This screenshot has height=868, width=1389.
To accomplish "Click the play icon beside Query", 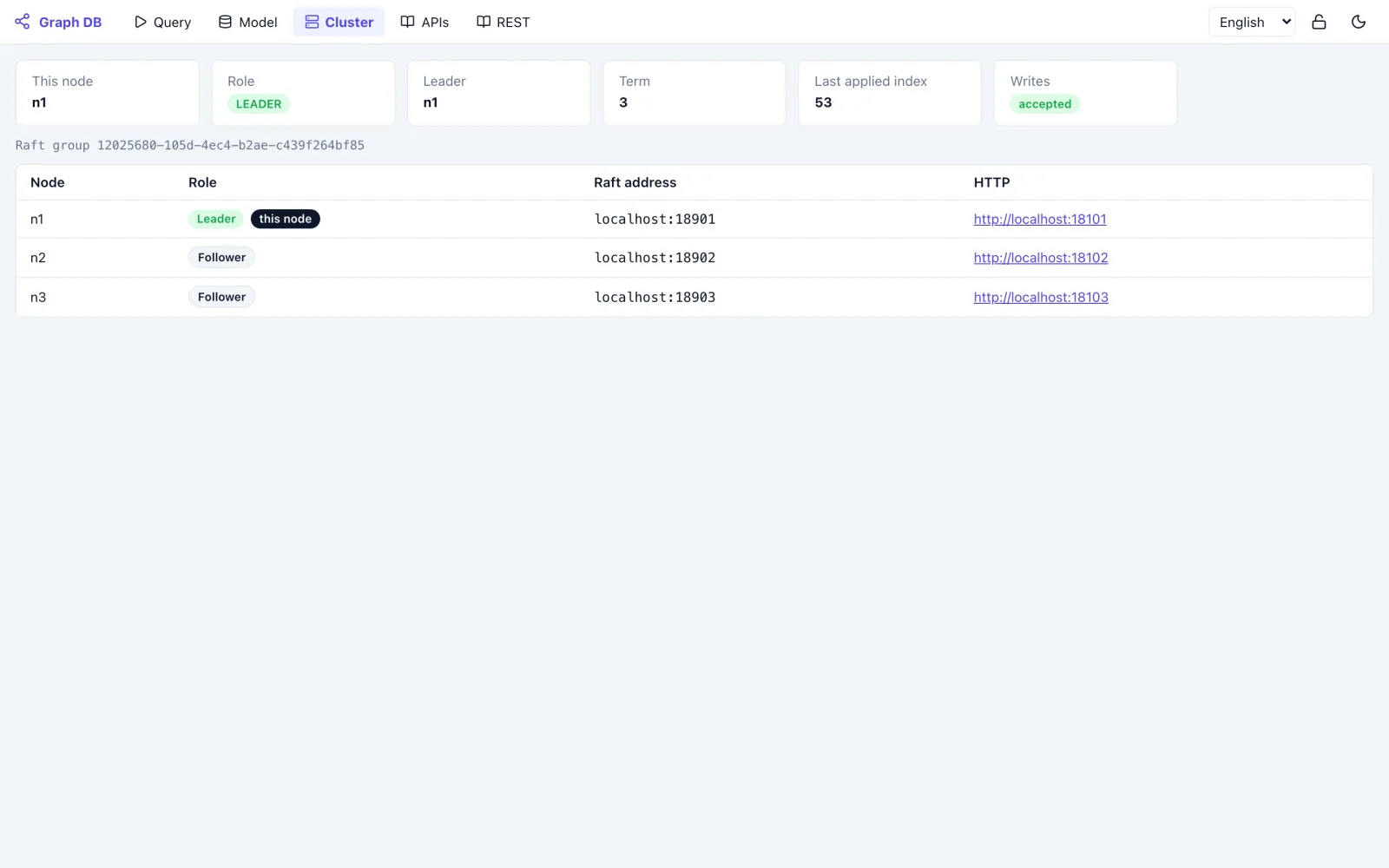I will click(141, 22).
